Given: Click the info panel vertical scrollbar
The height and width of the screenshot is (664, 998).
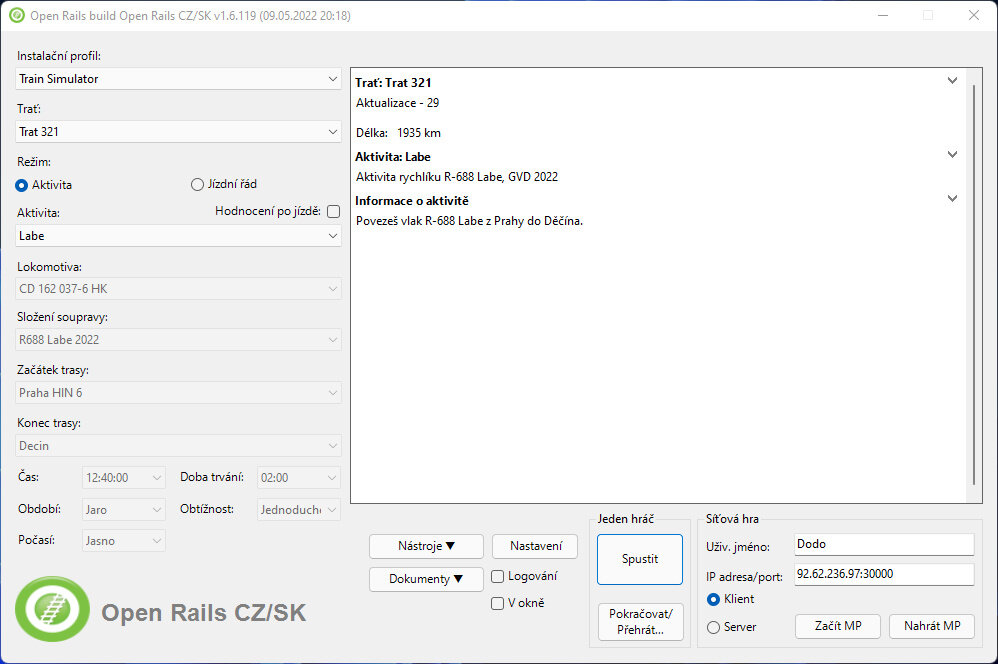Looking at the screenshot, I should pos(974,285).
